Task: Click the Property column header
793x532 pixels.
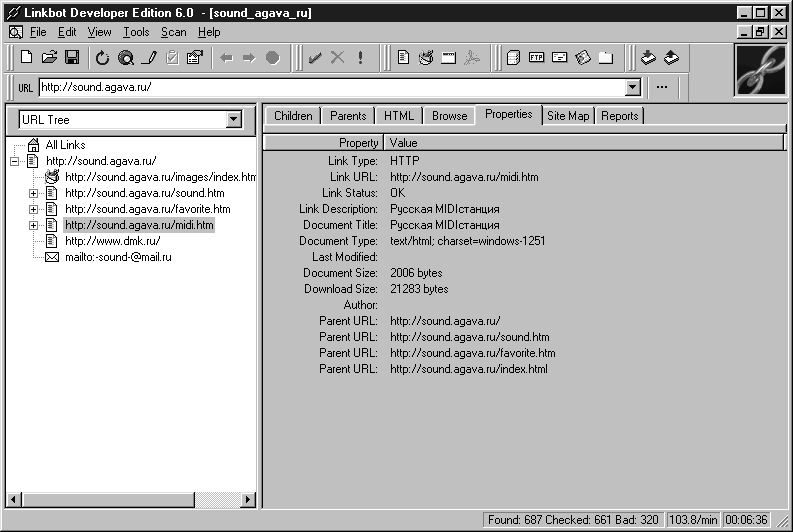Action: coord(324,143)
